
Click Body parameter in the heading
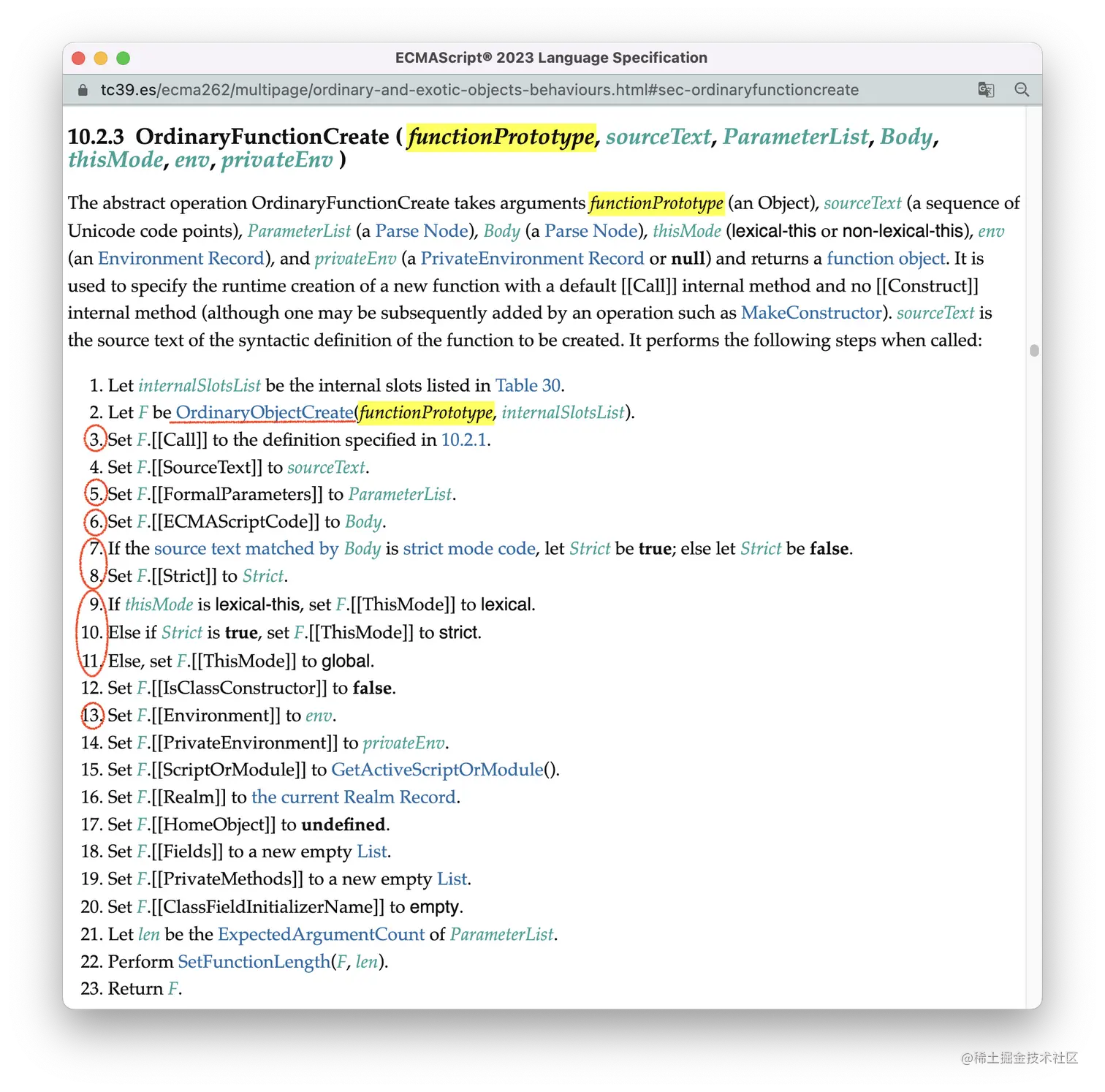point(906,137)
